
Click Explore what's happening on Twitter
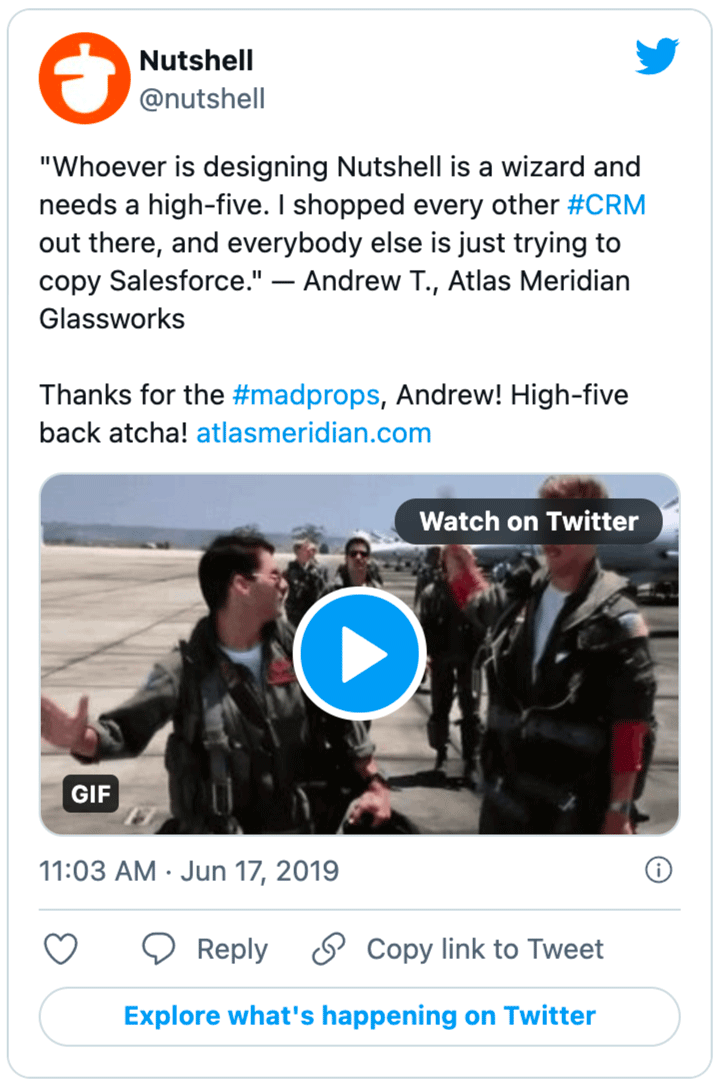point(360,1017)
